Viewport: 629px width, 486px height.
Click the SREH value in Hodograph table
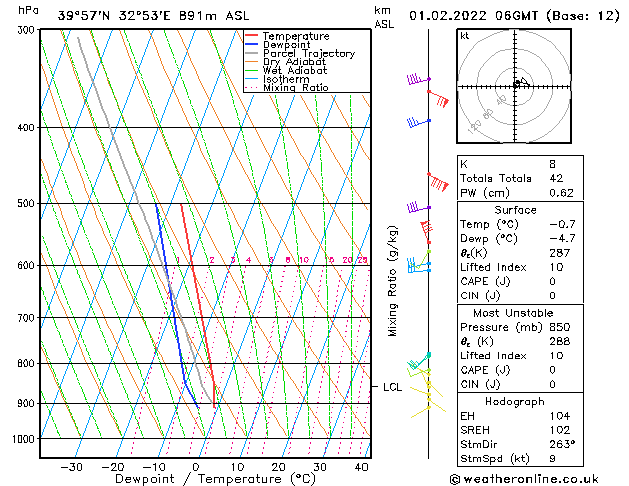[x=560, y=430]
